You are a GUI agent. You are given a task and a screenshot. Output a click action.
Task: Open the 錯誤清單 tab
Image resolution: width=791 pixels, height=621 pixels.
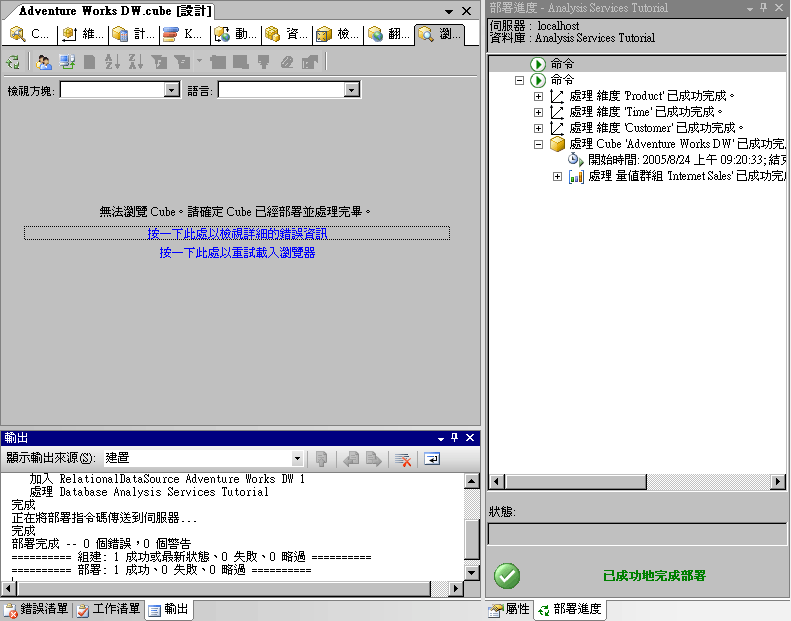tap(36, 610)
